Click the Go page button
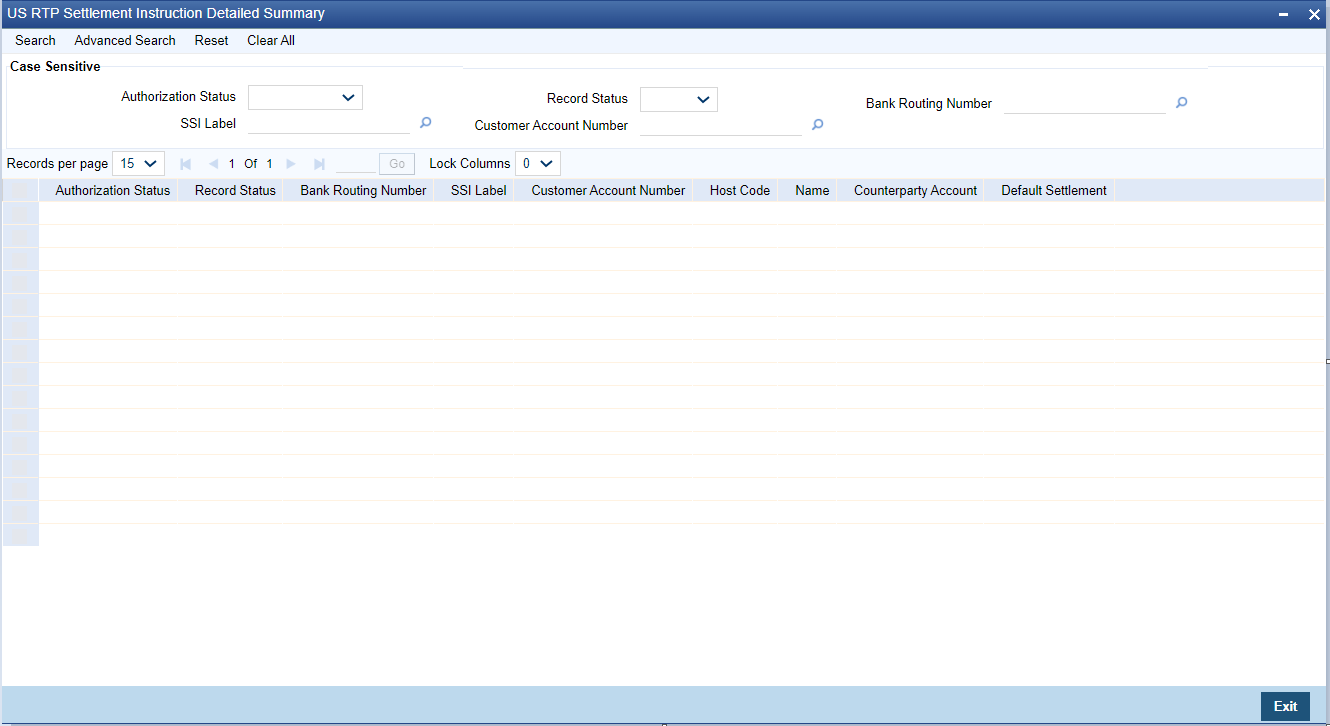Screen dimensions: 1330x726 397,164
